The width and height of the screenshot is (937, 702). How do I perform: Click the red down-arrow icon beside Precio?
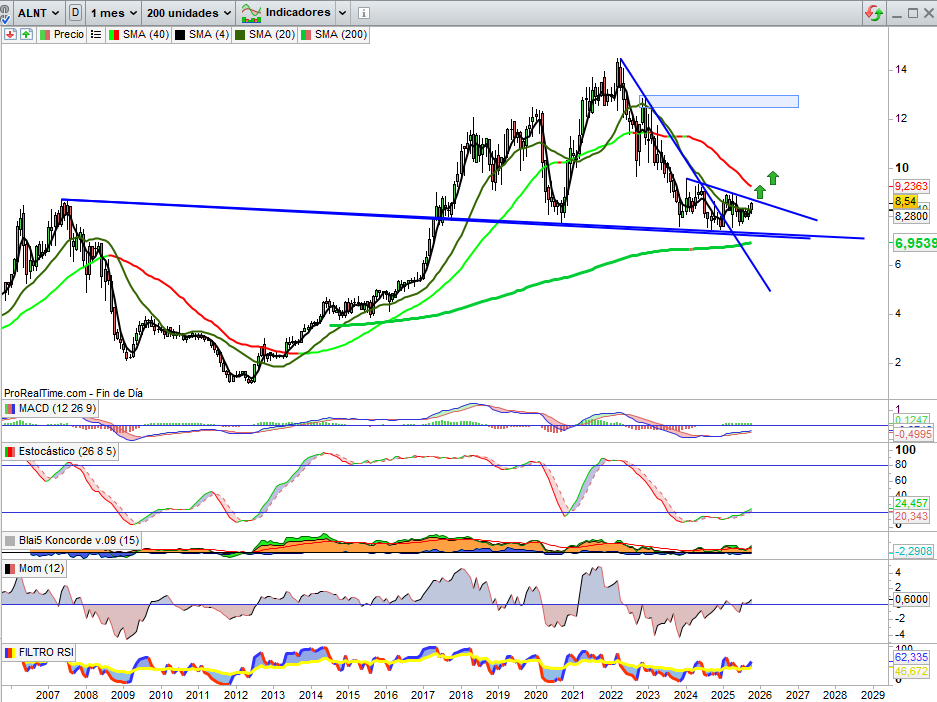10,34
